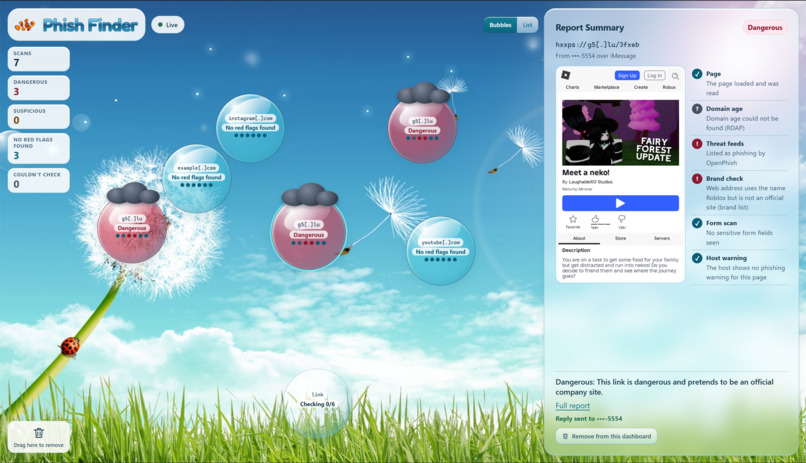Viewport: 806px width, 463px height.
Task: Click the Report Summary heading
Action: (590, 28)
